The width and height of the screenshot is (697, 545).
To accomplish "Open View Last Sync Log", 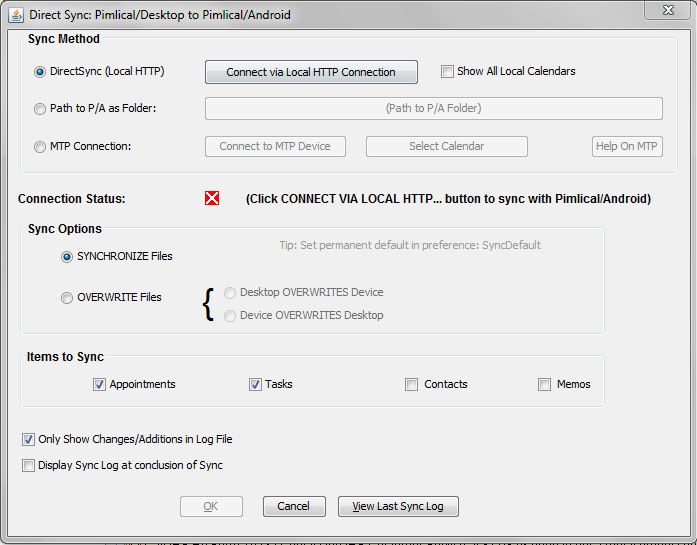I will coord(398,506).
